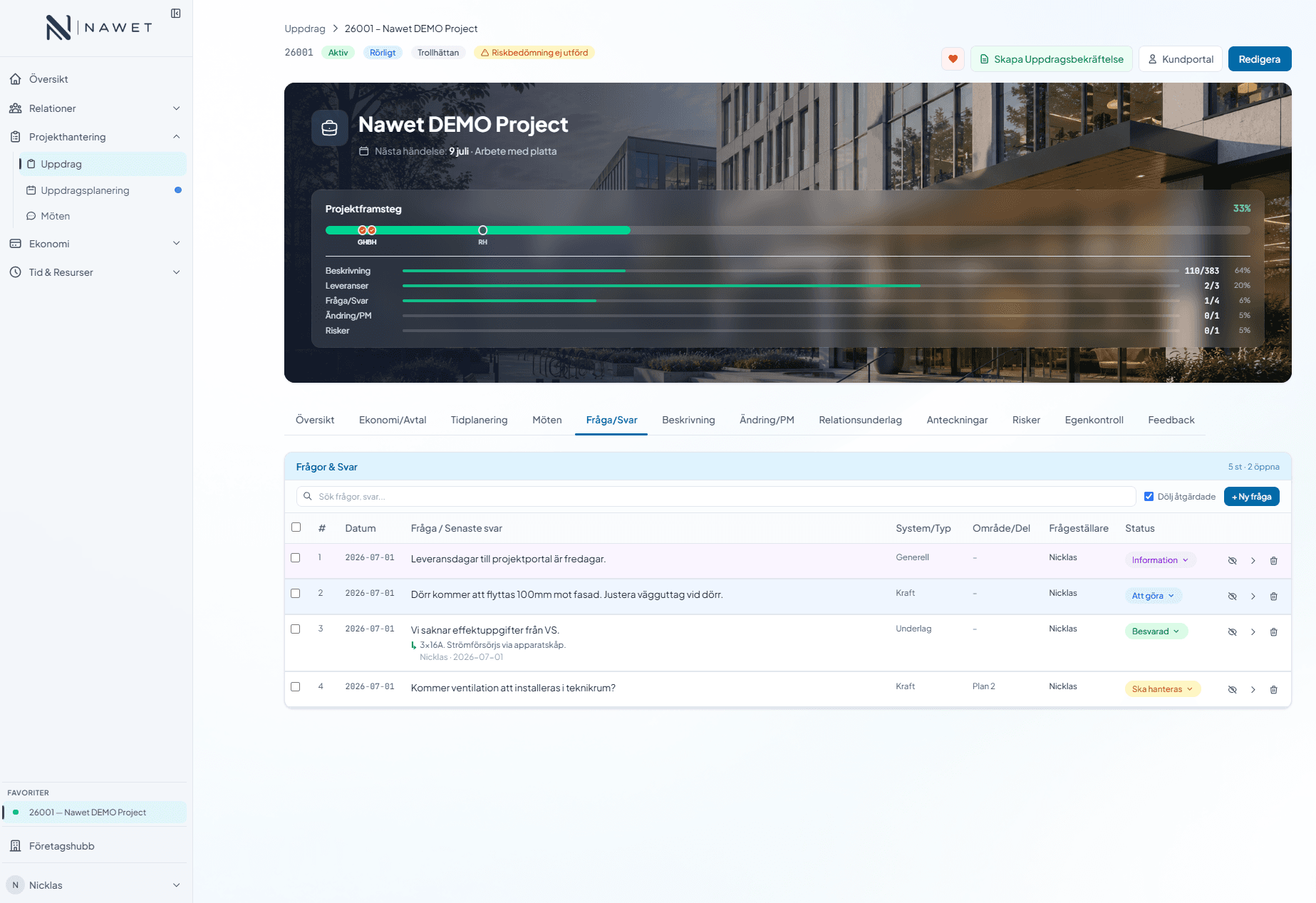Click the Redigera button
Screen dimensions: 1316x903
point(1260,59)
